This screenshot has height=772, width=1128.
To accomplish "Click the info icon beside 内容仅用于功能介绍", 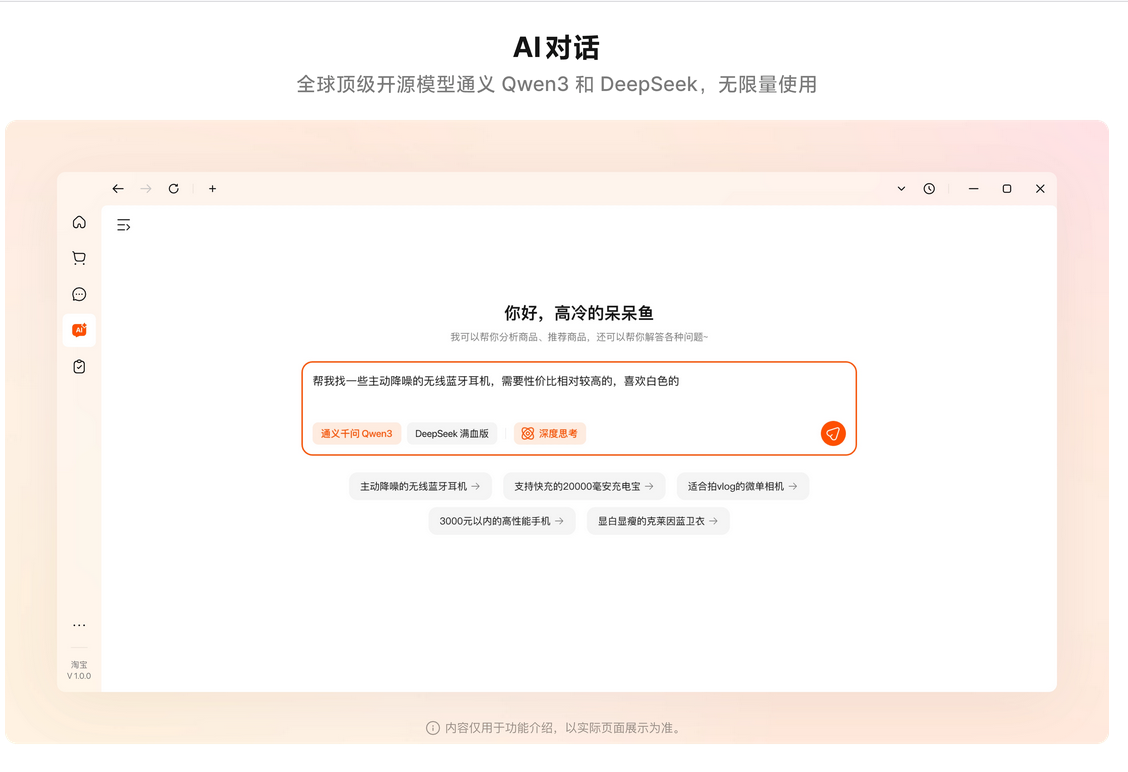I will [432, 728].
